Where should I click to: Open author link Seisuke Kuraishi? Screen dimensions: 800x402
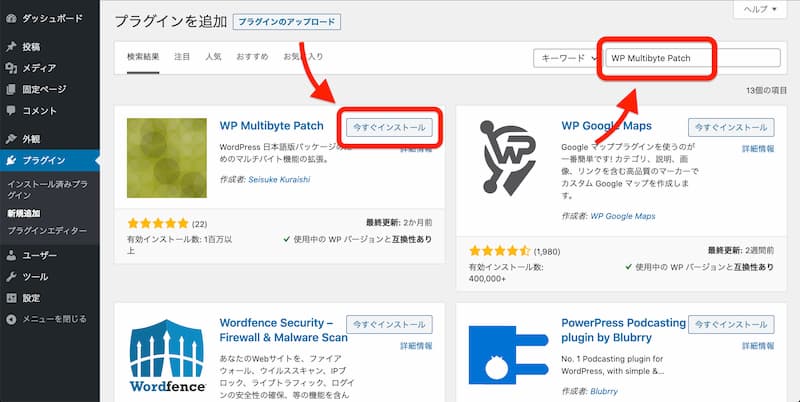point(279,180)
